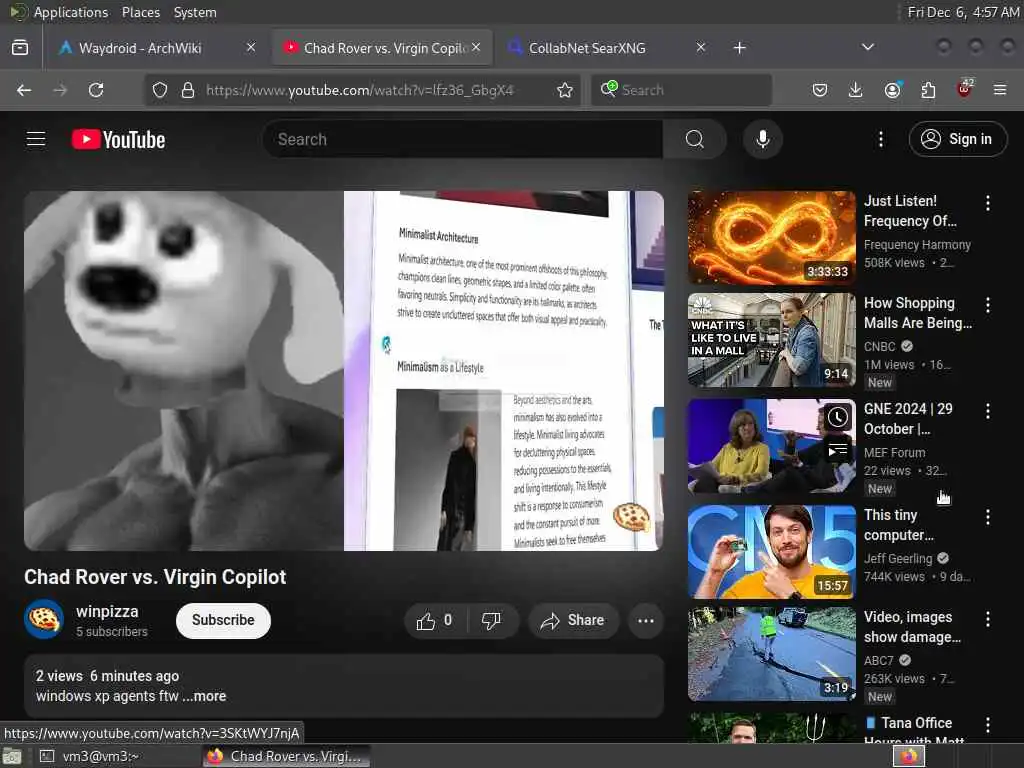Open Firefox downloads panel

[855, 90]
